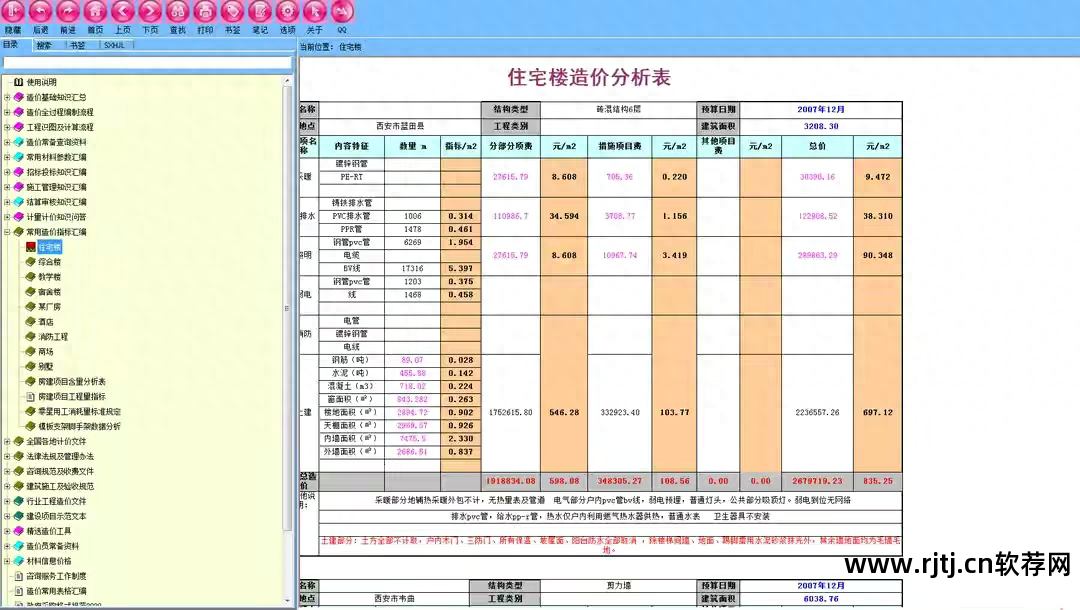Viewport: 1080px width, 610px height.
Task: Click the 住宅楼造价分析表 title
Action: (x=589, y=77)
